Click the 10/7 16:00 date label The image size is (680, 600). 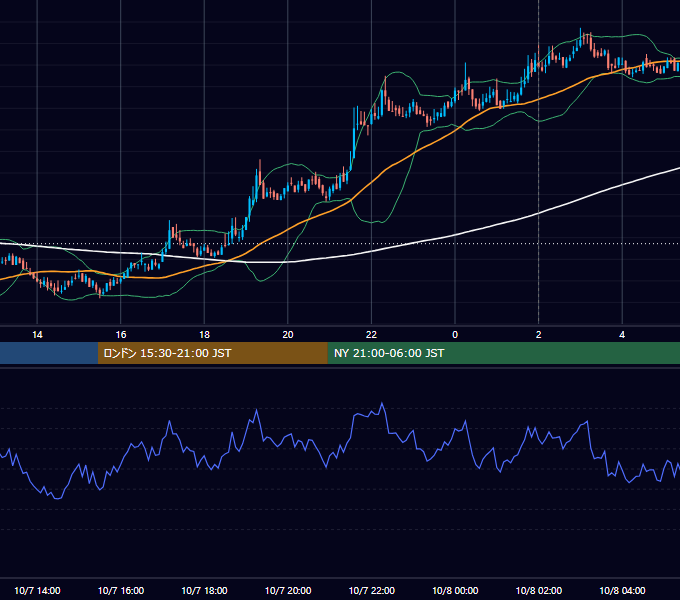coord(121,590)
